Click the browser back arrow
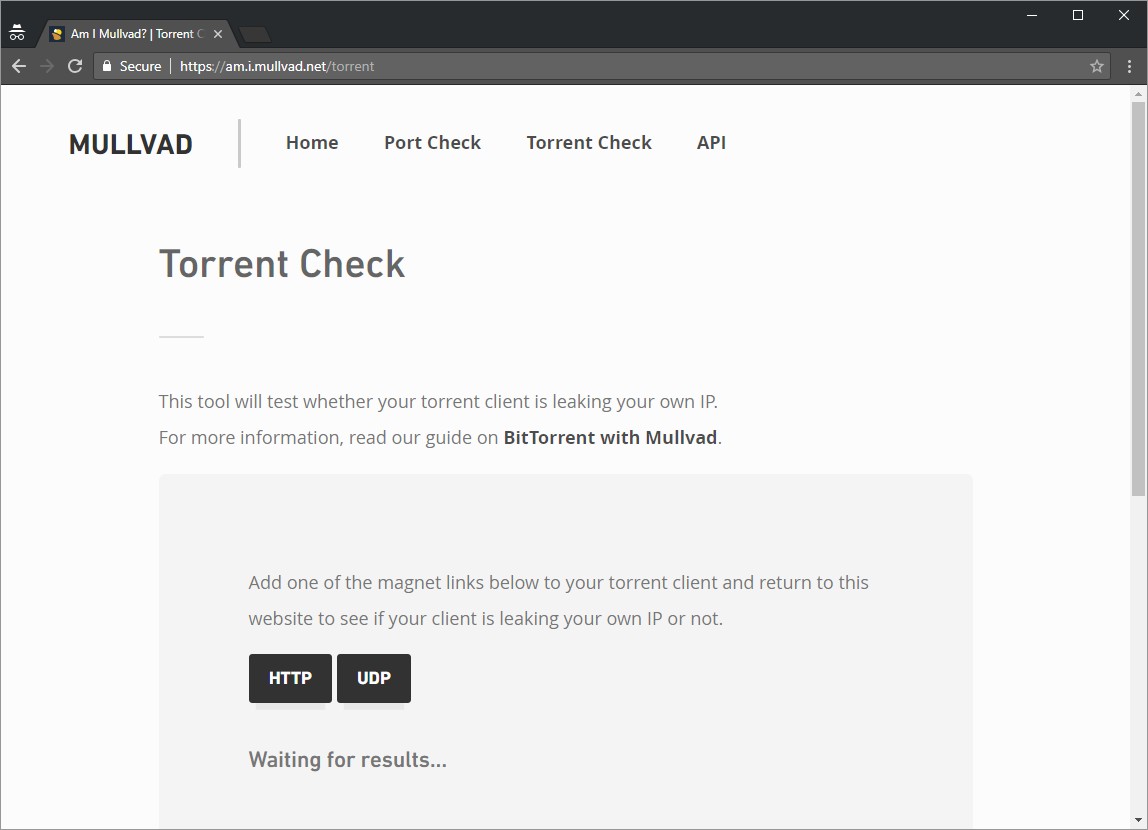1148x830 pixels. pyautogui.click(x=19, y=67)
